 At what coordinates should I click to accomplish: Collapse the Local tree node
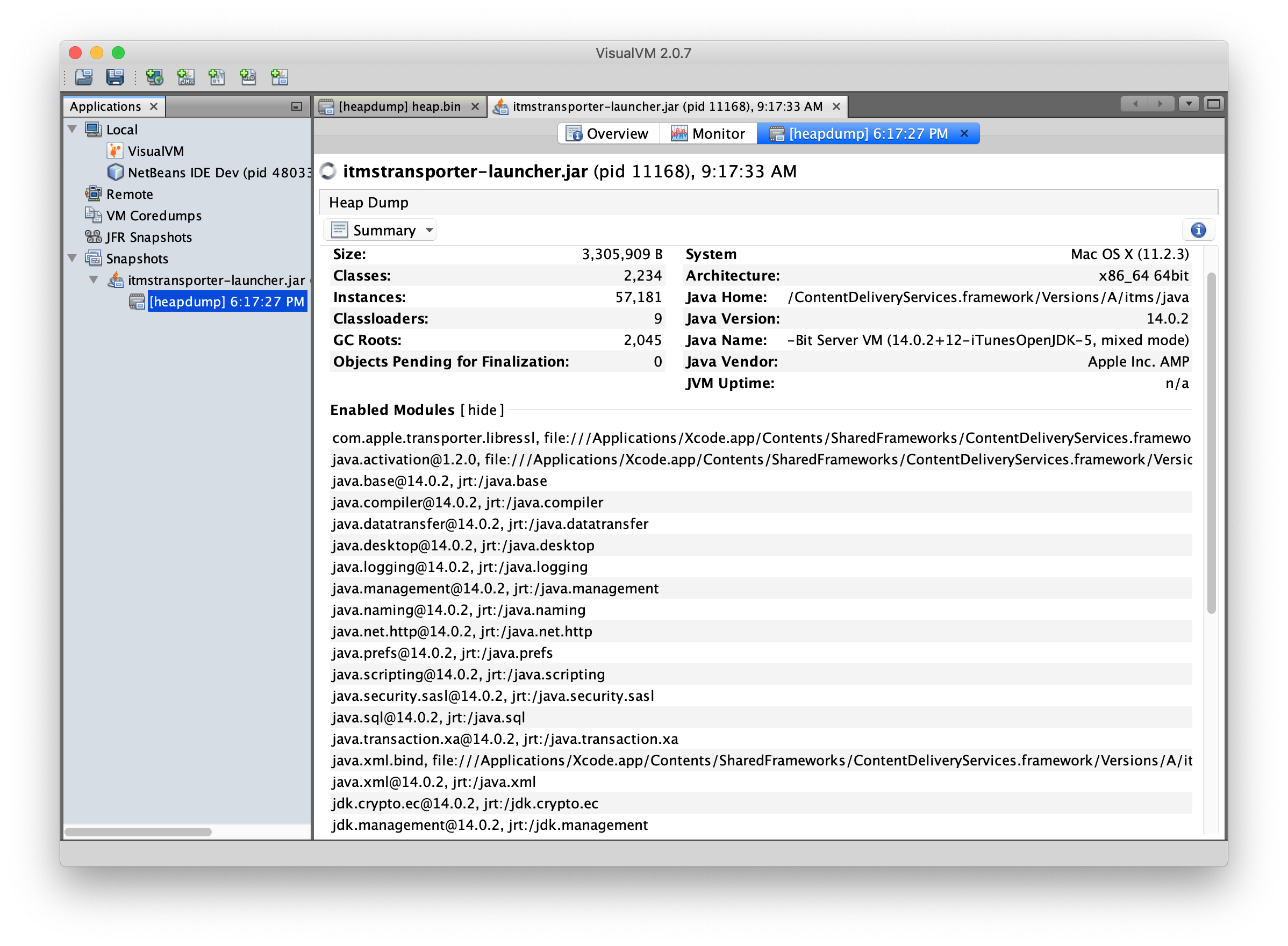(x=73, y=130)
